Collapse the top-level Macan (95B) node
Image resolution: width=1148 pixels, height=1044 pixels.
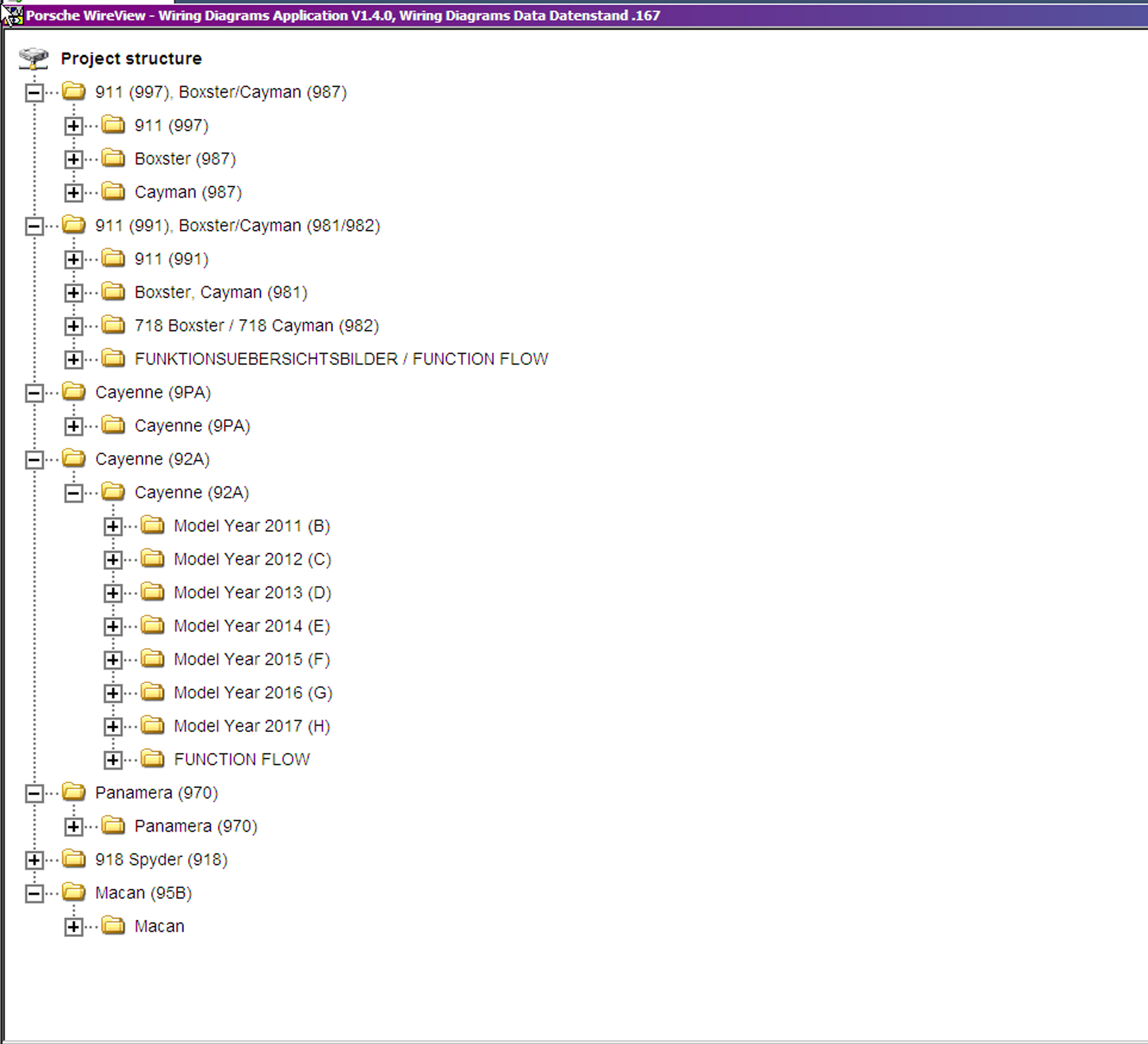pyautogui.click(x=34, y=893)
